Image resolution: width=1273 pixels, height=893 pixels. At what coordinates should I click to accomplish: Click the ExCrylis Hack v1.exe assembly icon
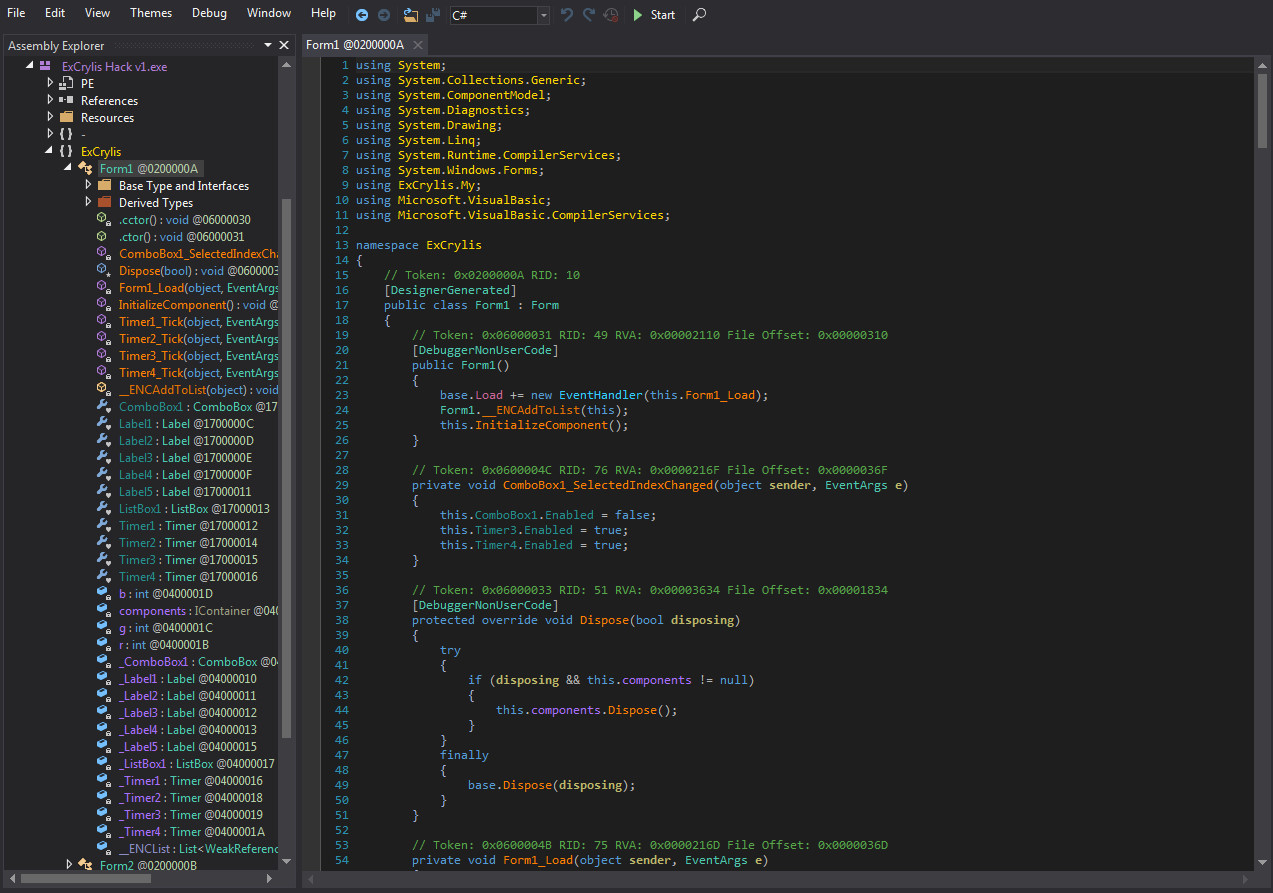45,66
